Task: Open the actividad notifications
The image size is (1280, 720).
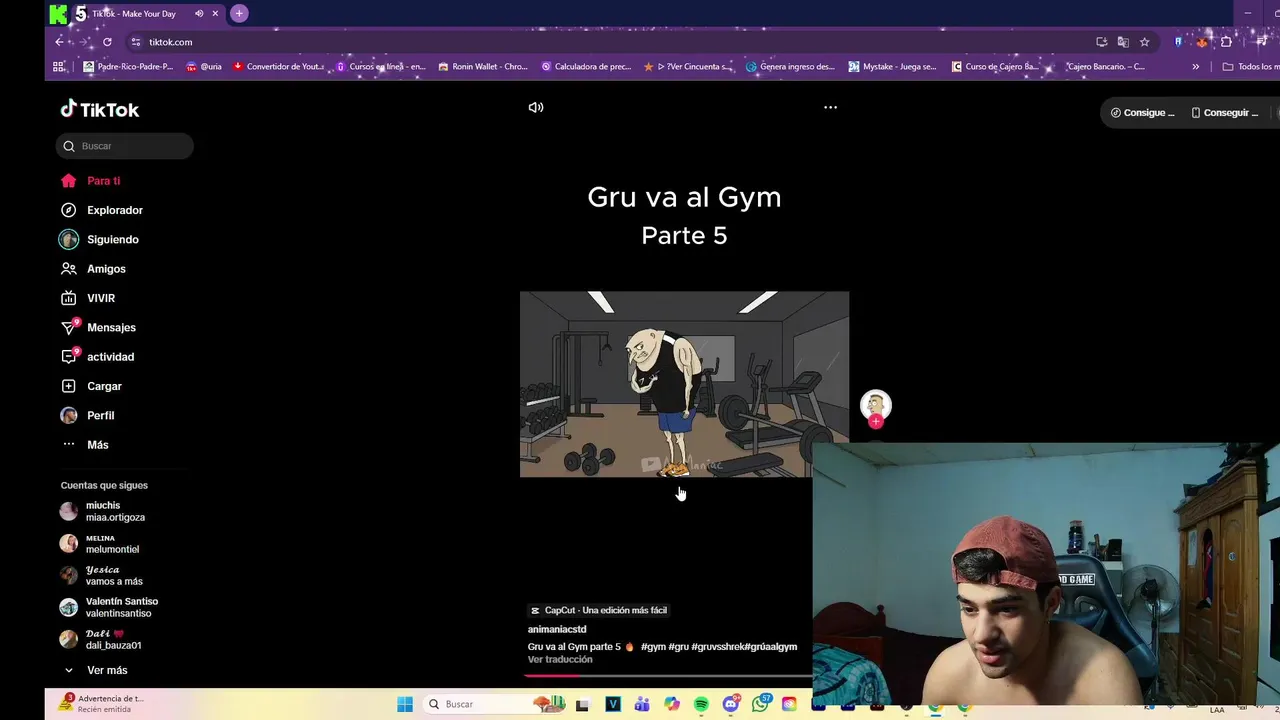Action: click(97, 357)
